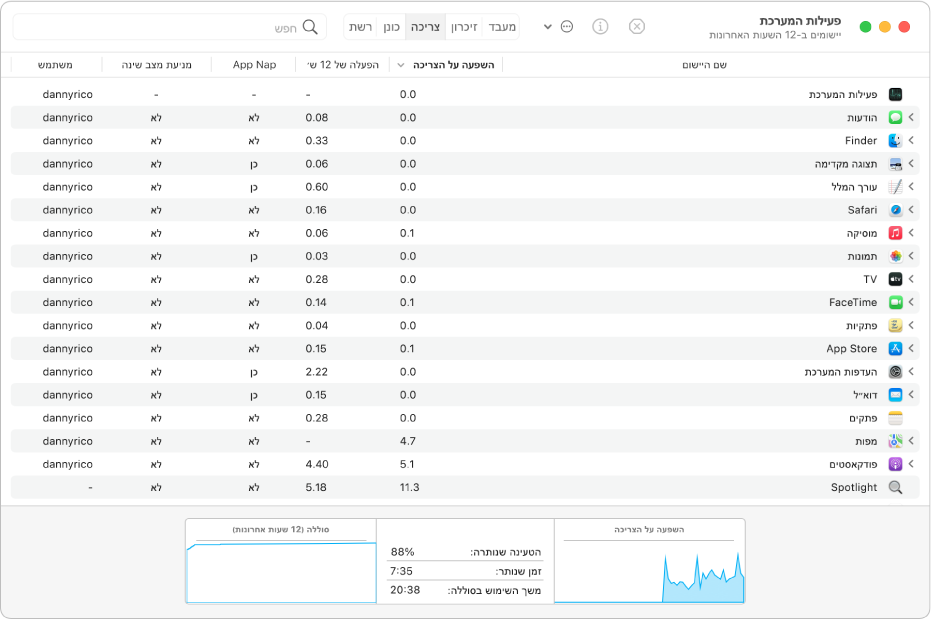Expand the העדפות המערכת row chevron

[x=911, y=372]
